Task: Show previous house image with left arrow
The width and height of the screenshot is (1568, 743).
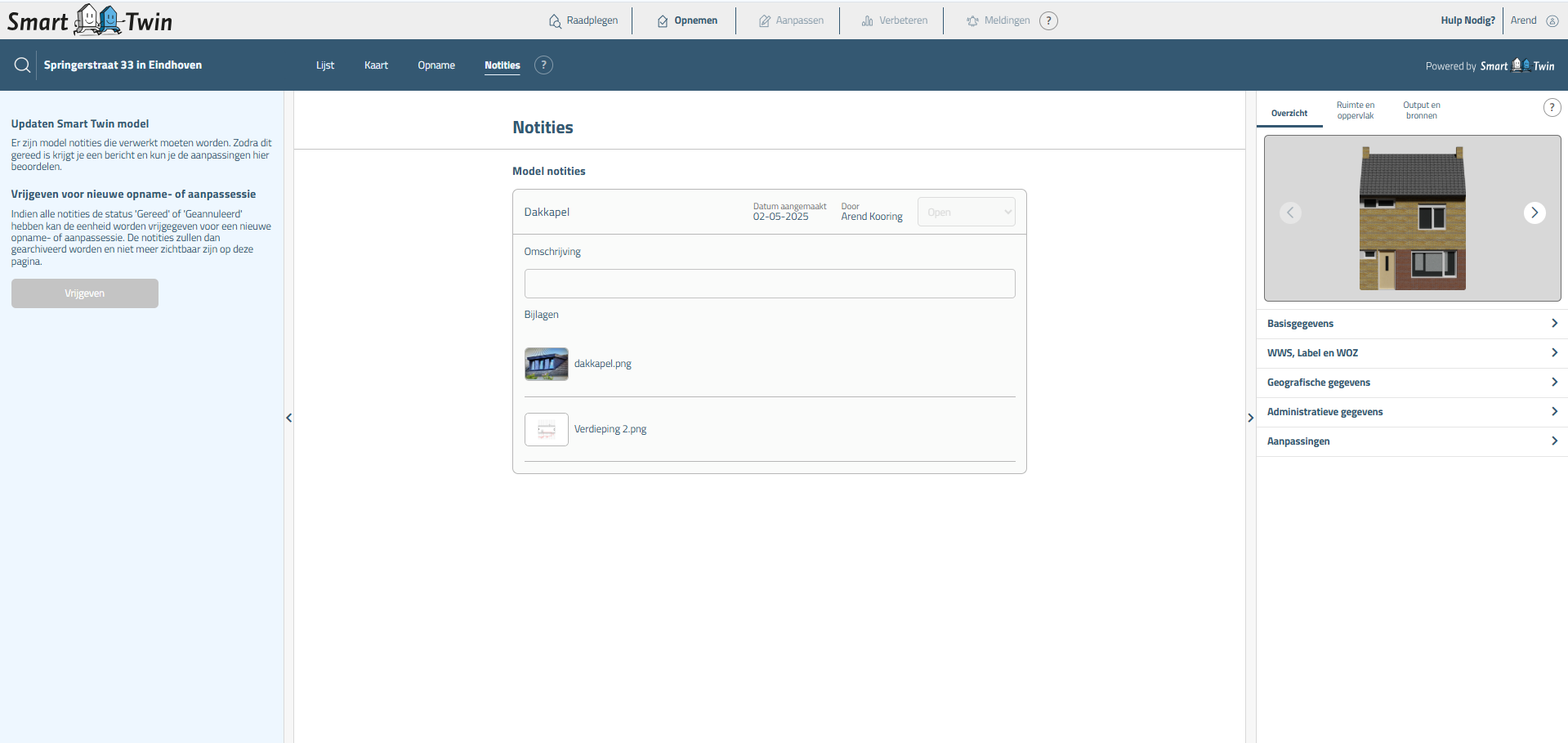Action: (x=1290, y=213)
